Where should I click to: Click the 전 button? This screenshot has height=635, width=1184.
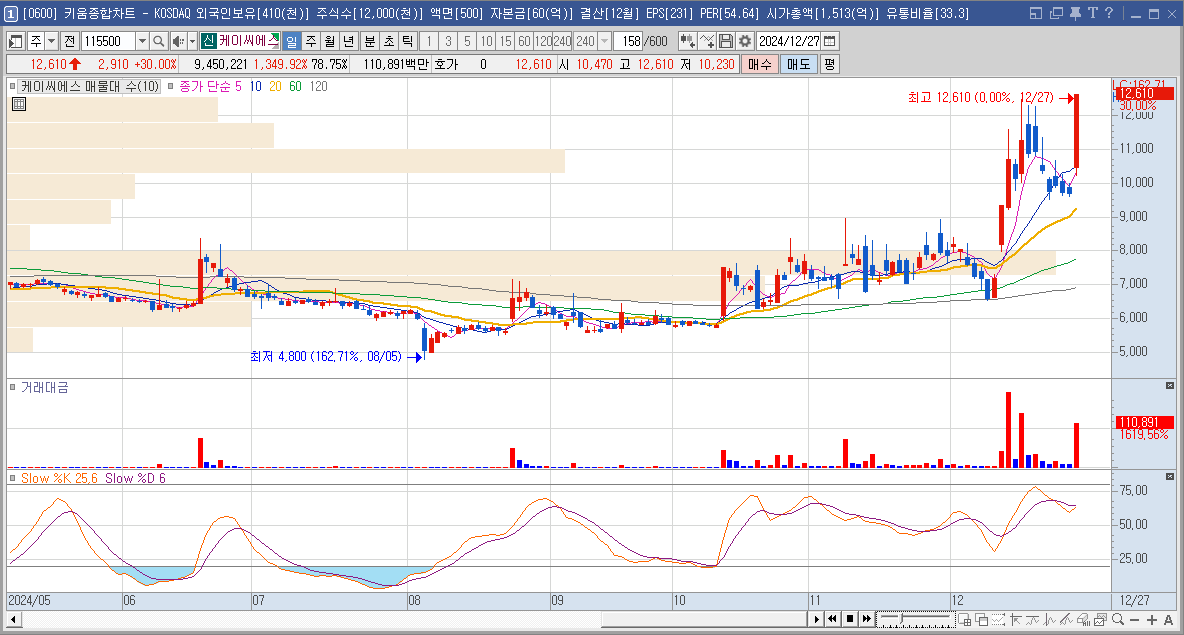click(x=69, y=42)
